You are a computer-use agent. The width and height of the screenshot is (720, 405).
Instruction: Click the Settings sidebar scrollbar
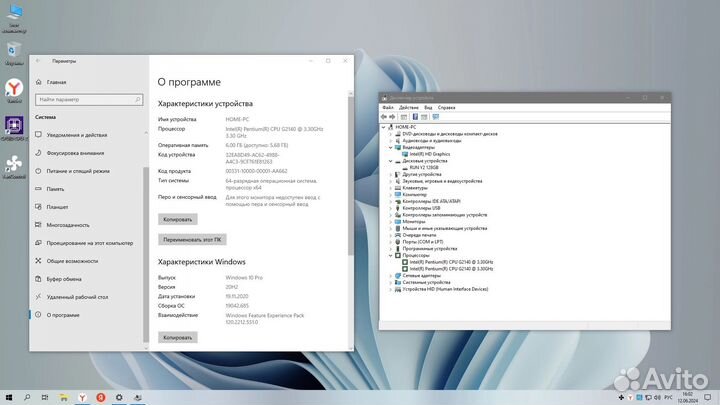click(x=146, y=255)
